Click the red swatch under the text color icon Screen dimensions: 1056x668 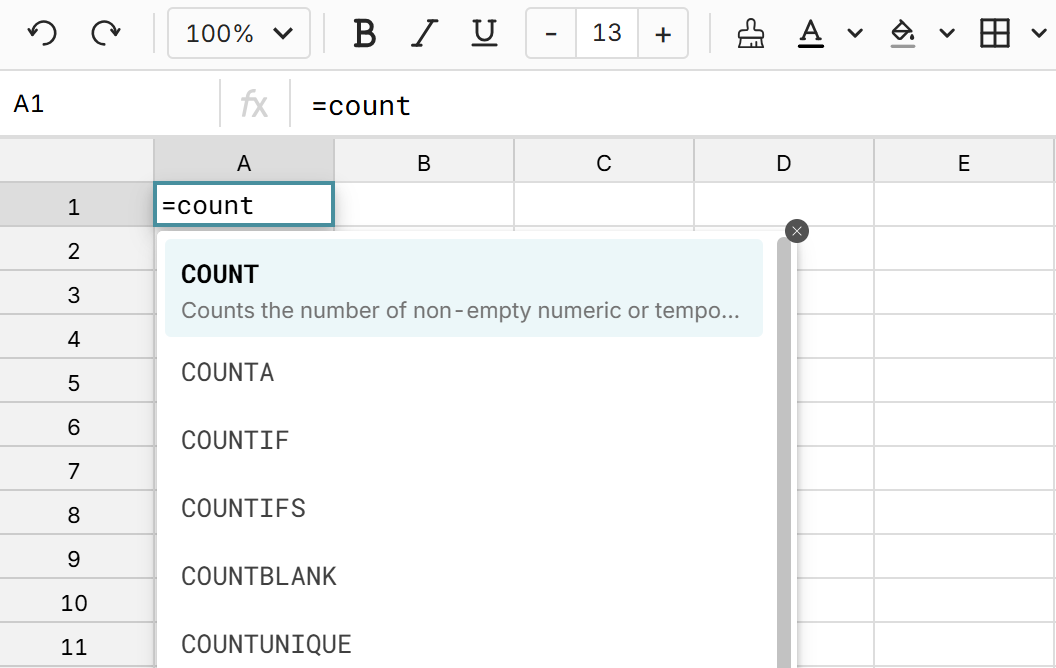tap(810, 44)
